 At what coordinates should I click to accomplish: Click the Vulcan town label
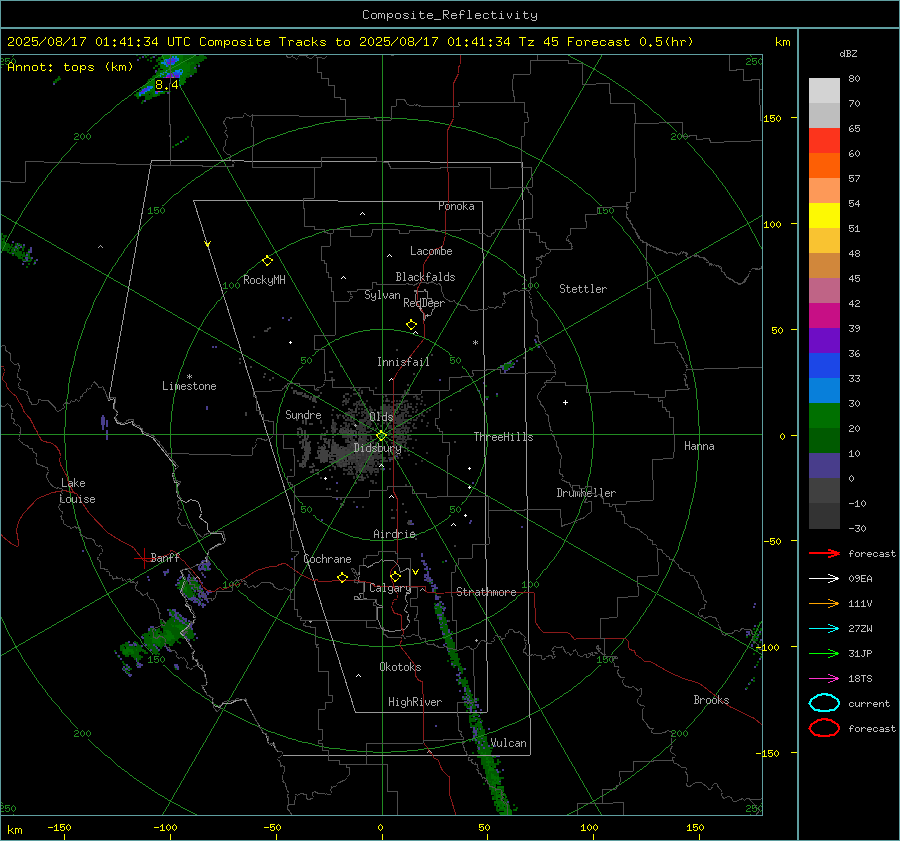508,743
